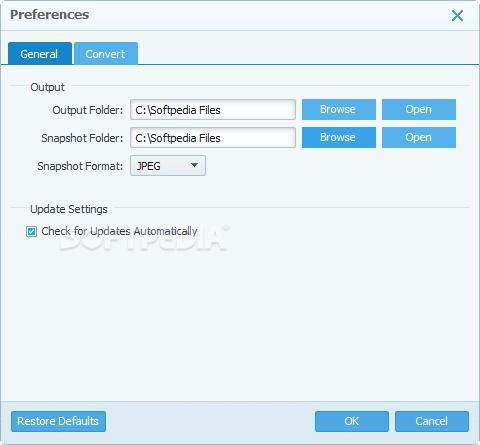Click the Snapshot Format: label
480x445 pixels.
point(80,166)
